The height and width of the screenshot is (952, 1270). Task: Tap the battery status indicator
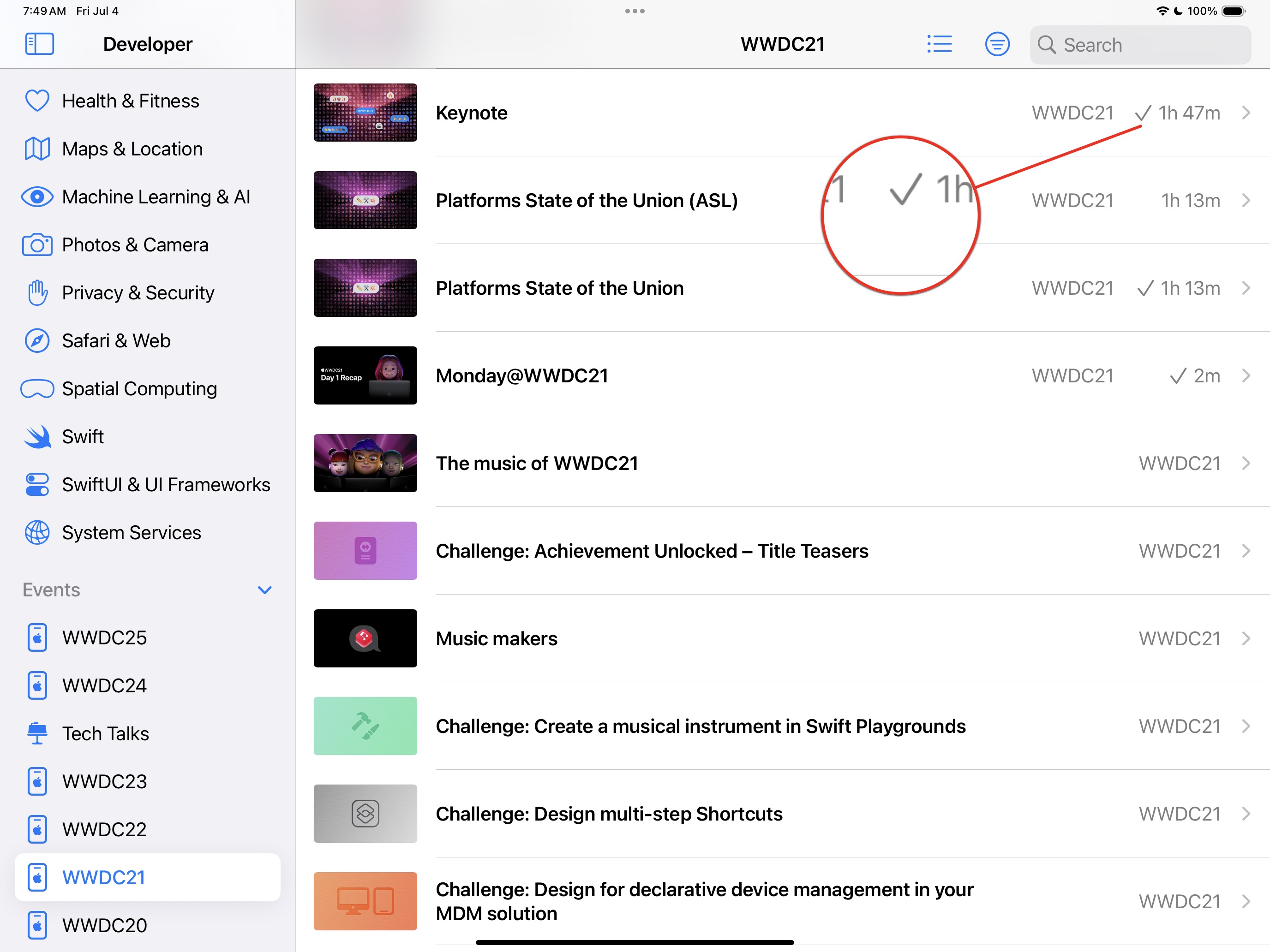(x=1233, y=11)
